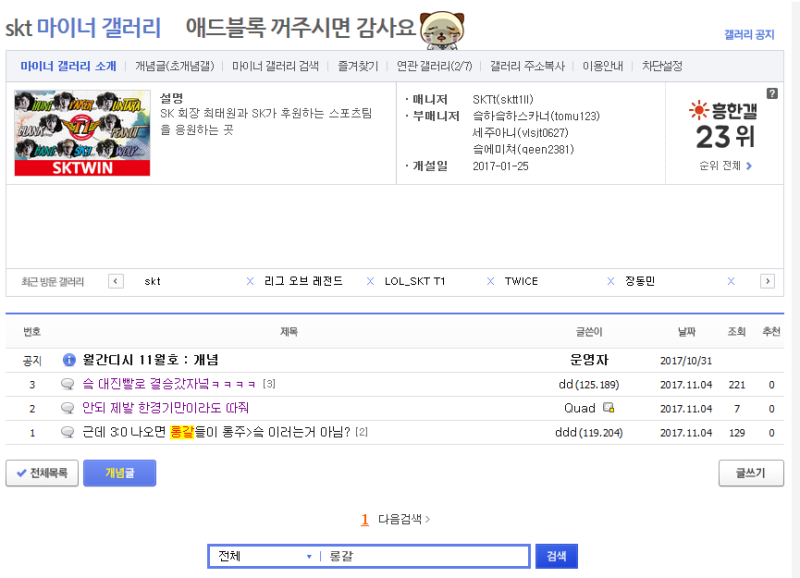Image resolution: width=800 pixels, height=578 pixels.
Task: Click the search keyword field containing 롱갈
Action: coord(427,556)
